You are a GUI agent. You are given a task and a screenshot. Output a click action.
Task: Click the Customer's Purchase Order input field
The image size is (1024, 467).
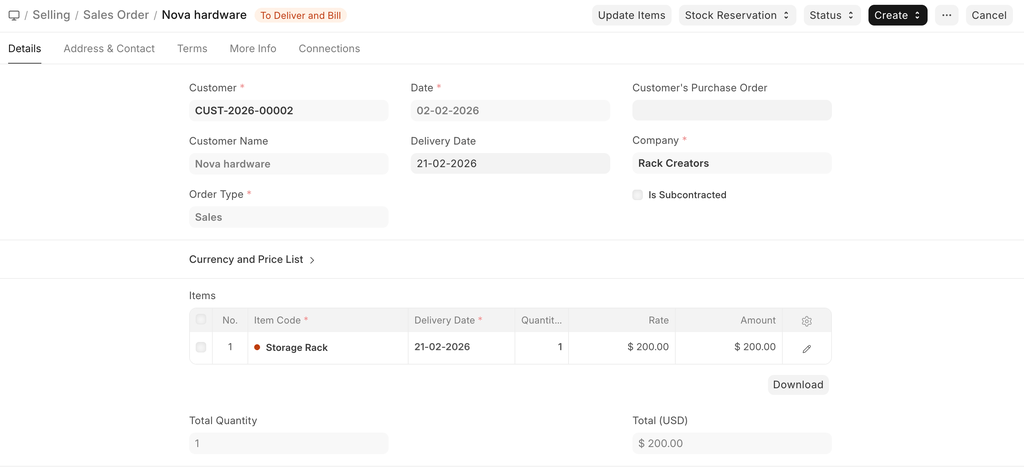pyautogui.click(x=731, y=111)
